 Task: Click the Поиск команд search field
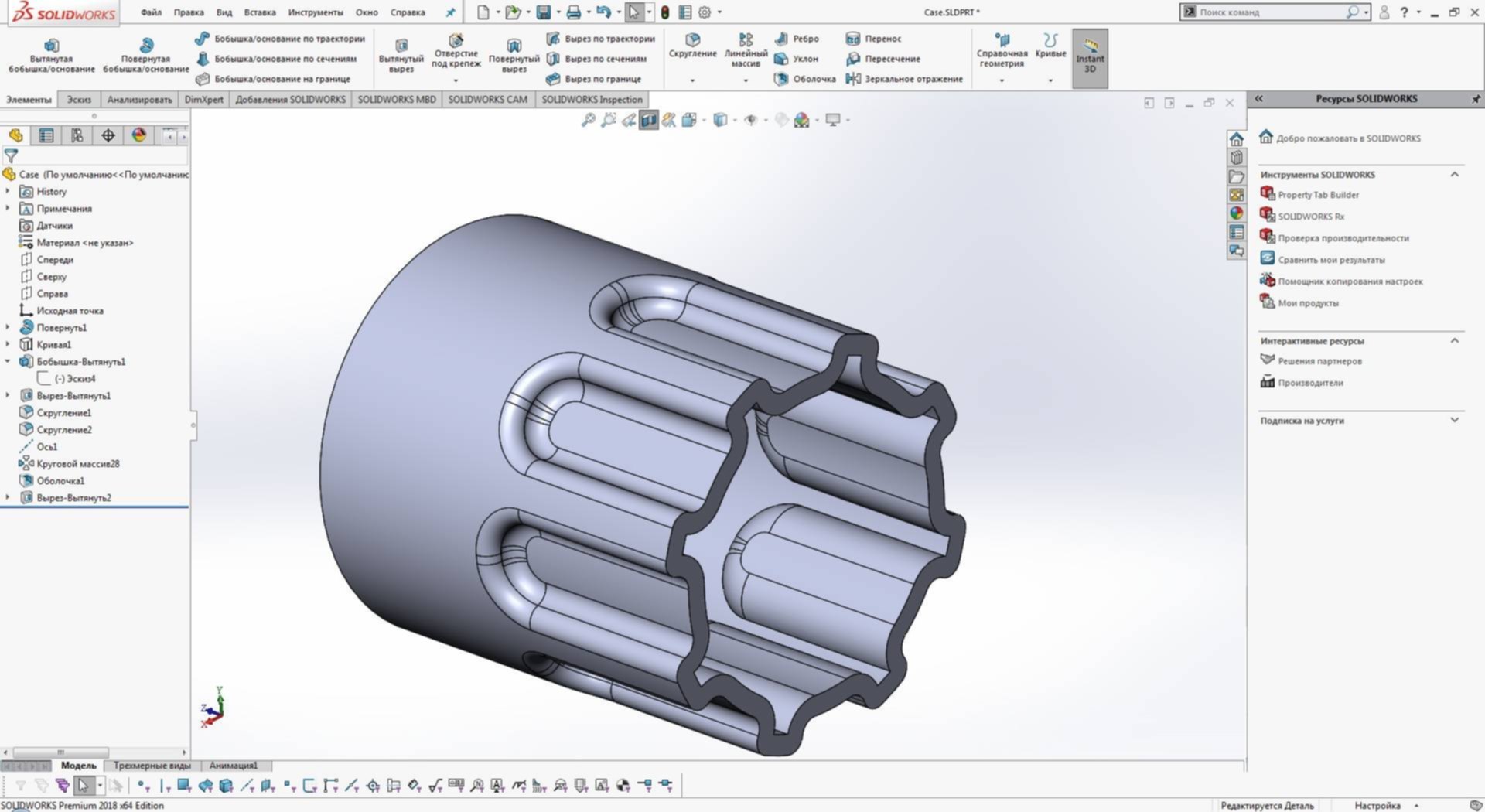click(1272, 12)
